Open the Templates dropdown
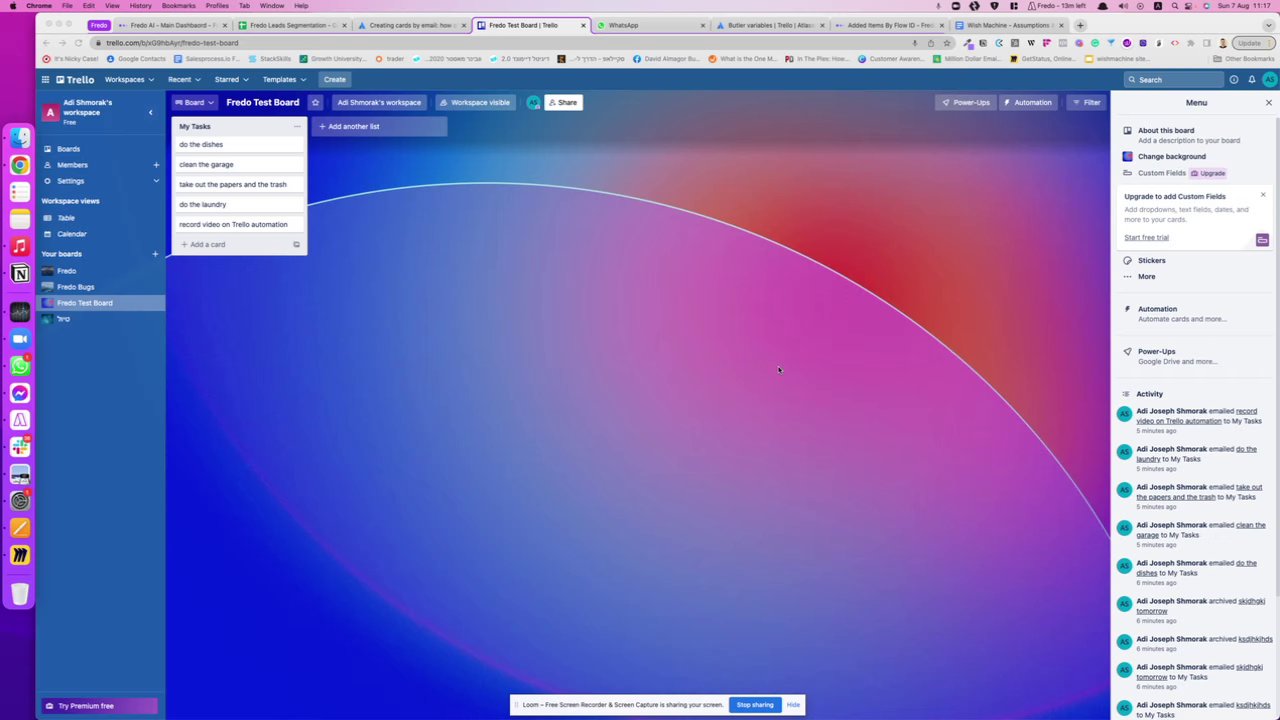 [284, 79]
